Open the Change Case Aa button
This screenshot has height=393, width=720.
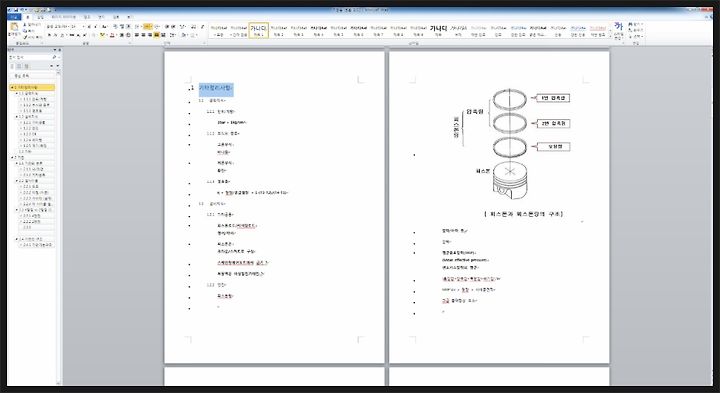(x=104, y=27)
